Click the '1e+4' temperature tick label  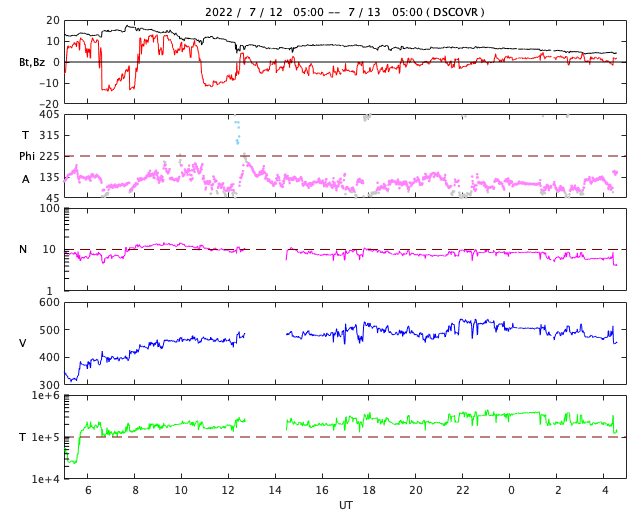coord(46,479)
